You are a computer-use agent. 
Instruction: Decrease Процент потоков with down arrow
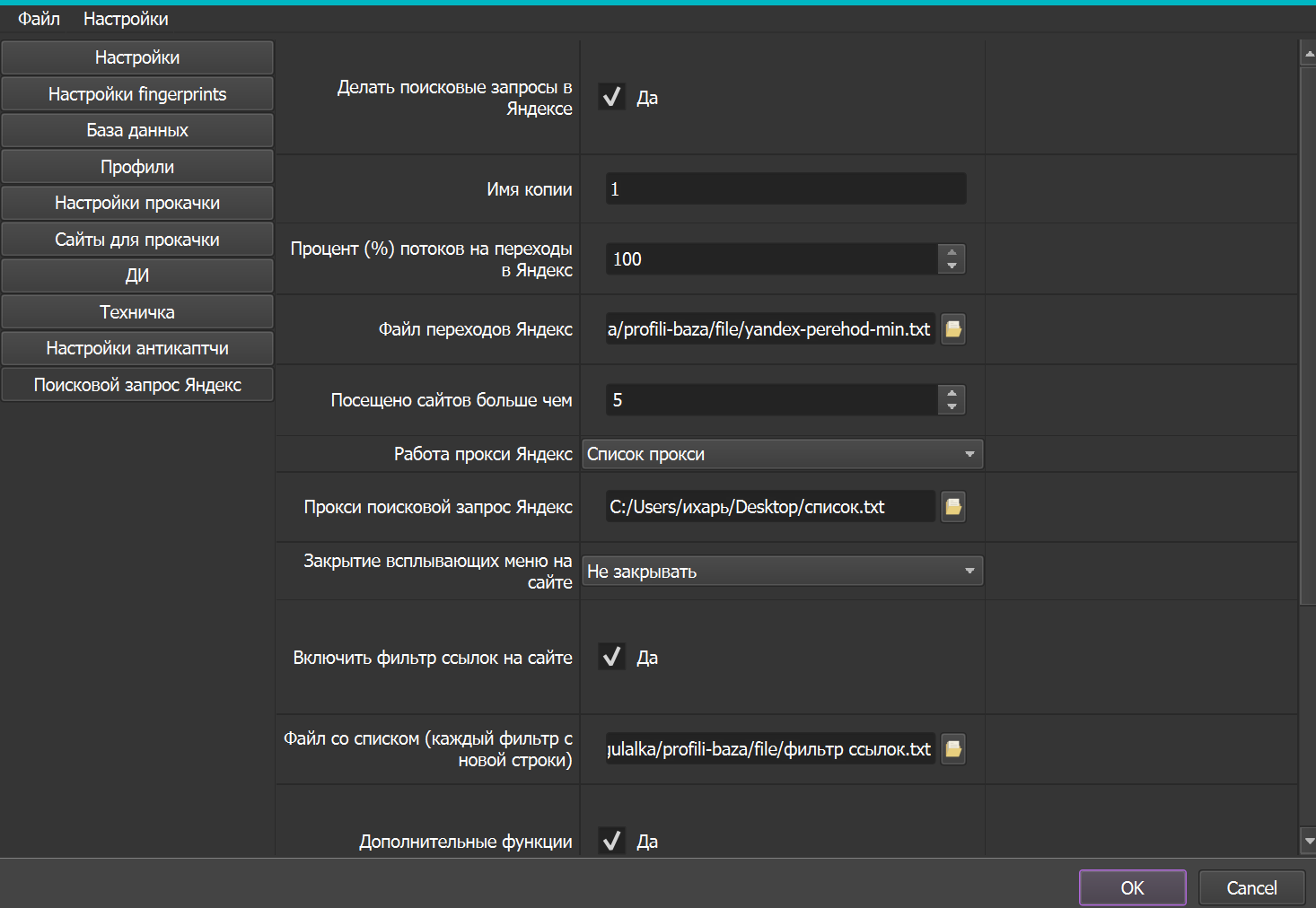point(952,266)
